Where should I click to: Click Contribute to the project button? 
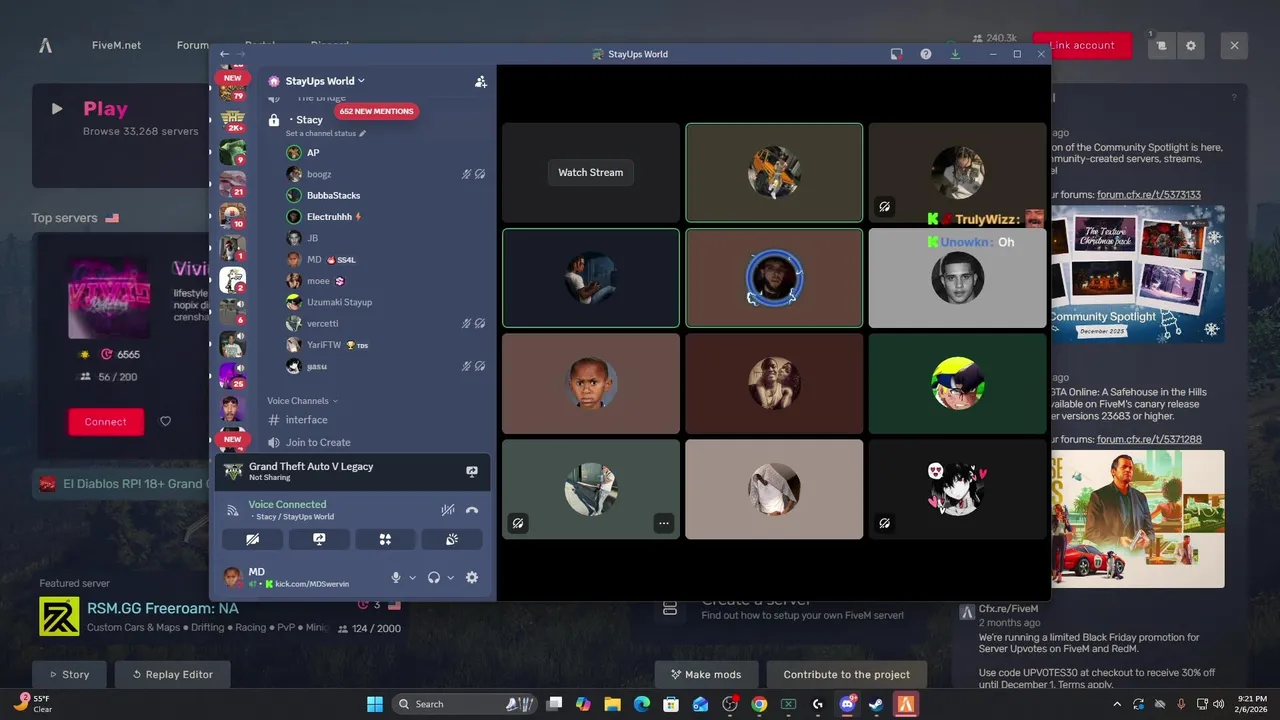click(846, 674)
